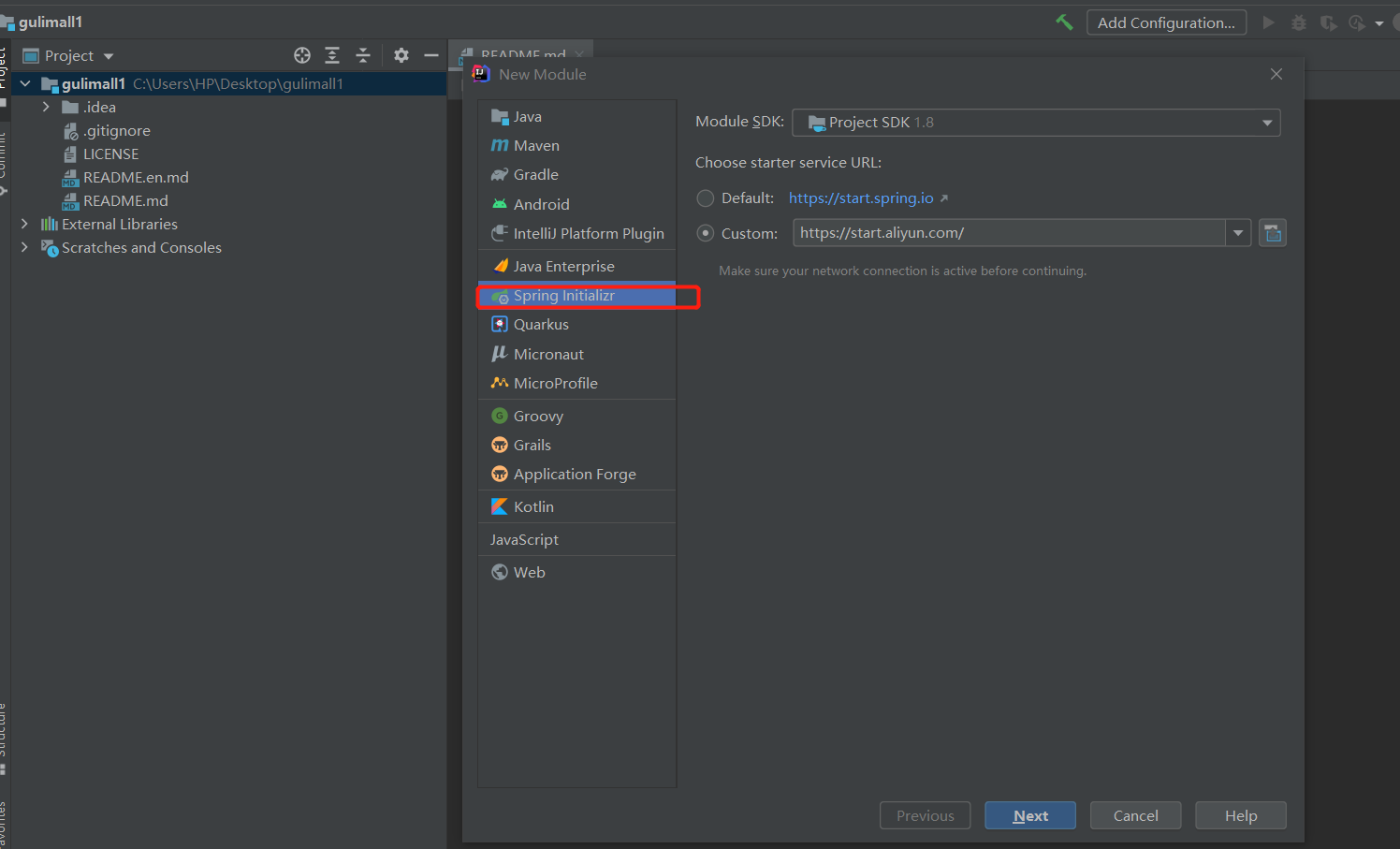Expand the External Libraries node
The width and height of the screenshot is (1400, 849).
25,224
